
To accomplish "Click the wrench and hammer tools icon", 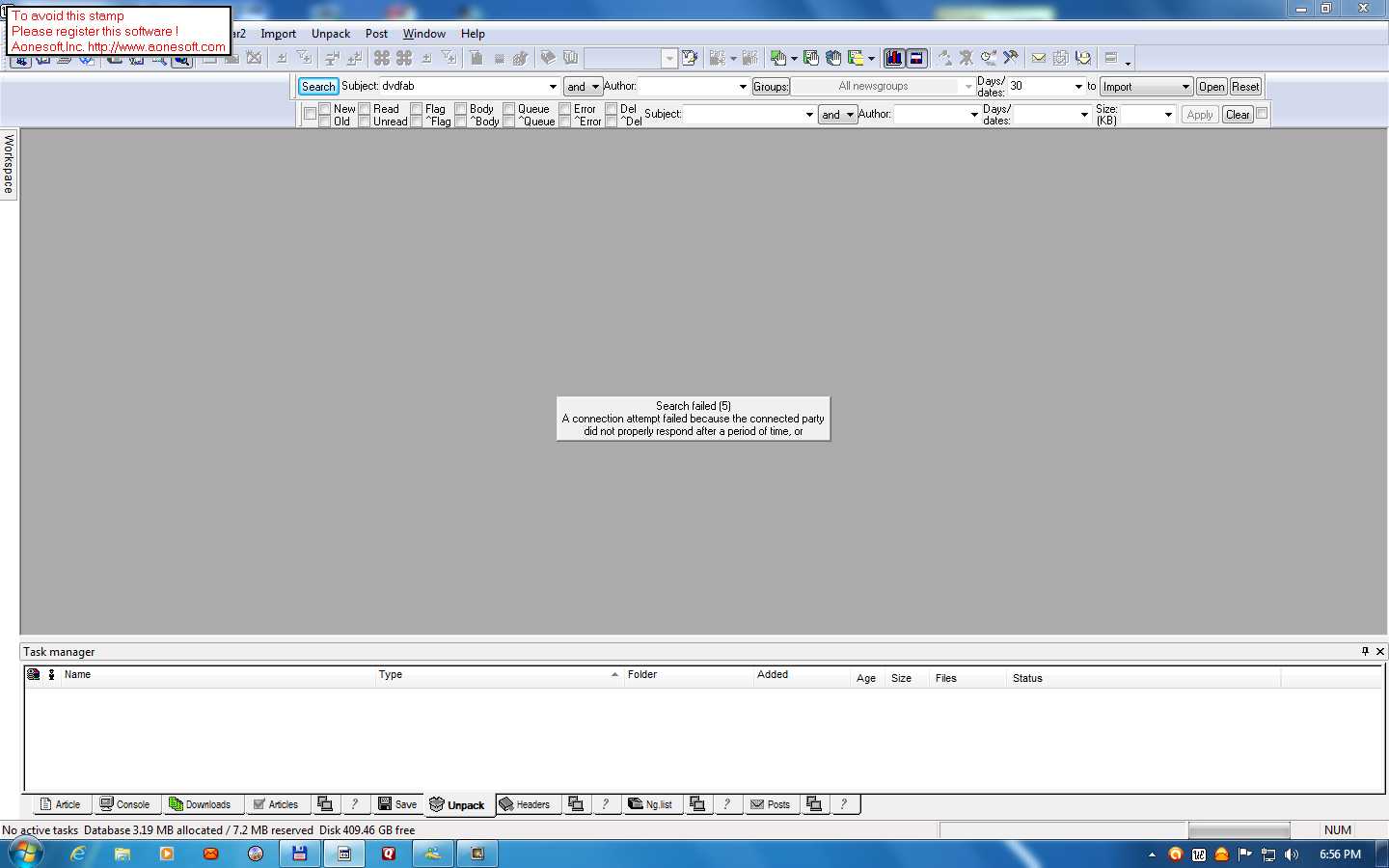I will [1010, 58].
